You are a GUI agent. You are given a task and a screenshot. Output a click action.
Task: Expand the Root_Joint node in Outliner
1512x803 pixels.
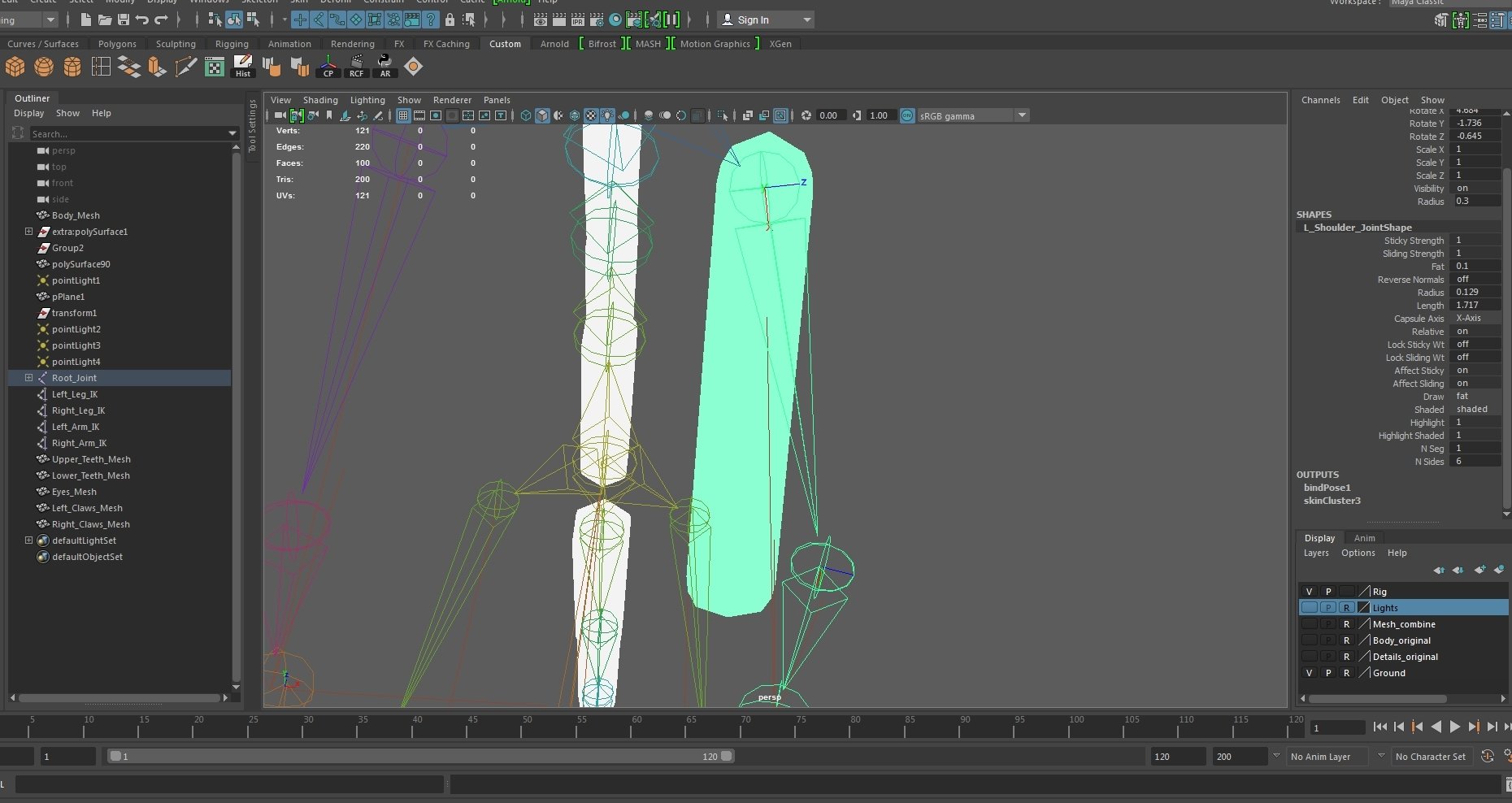[29, 378]
